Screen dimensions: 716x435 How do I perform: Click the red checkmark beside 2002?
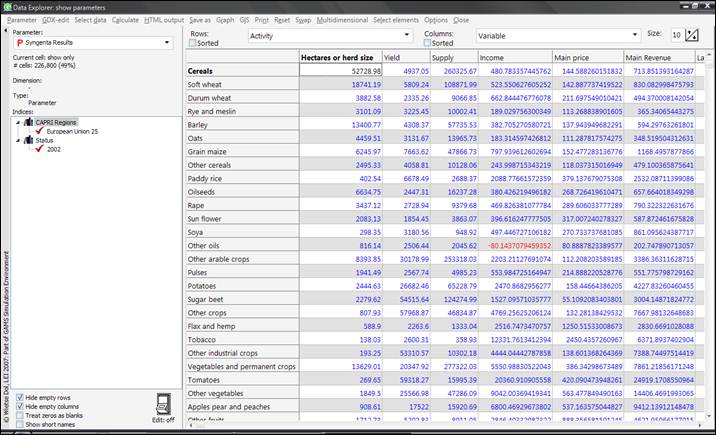(39, 148)
